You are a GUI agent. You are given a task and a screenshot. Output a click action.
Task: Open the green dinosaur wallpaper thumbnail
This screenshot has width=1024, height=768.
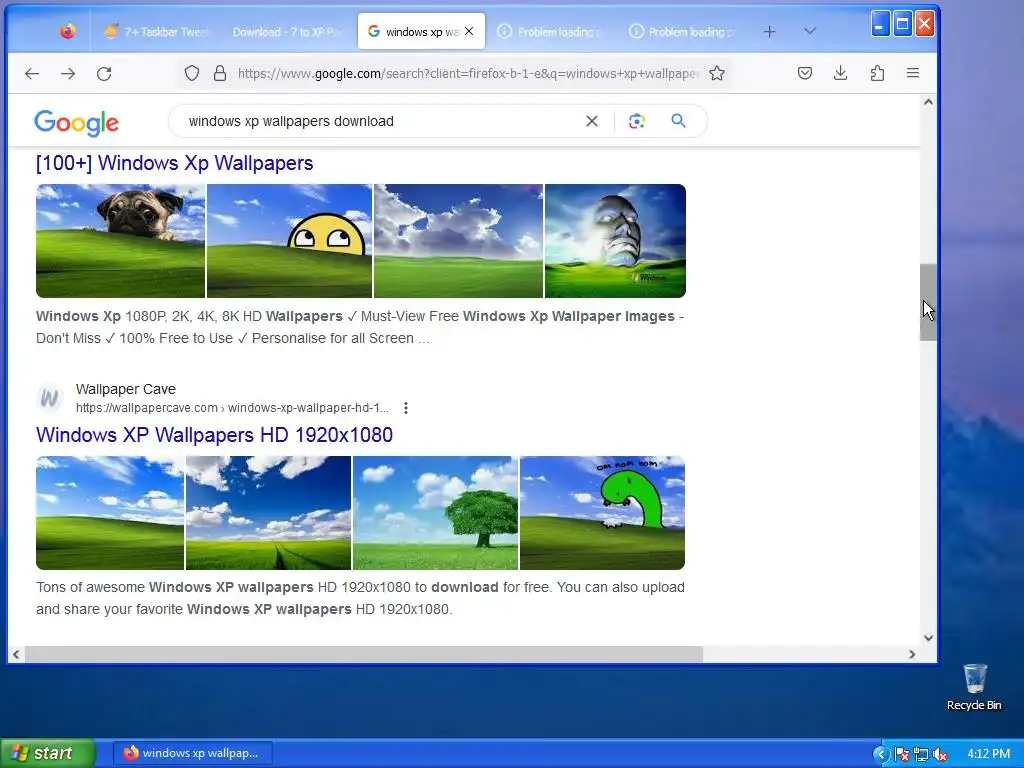coord(602,513)
